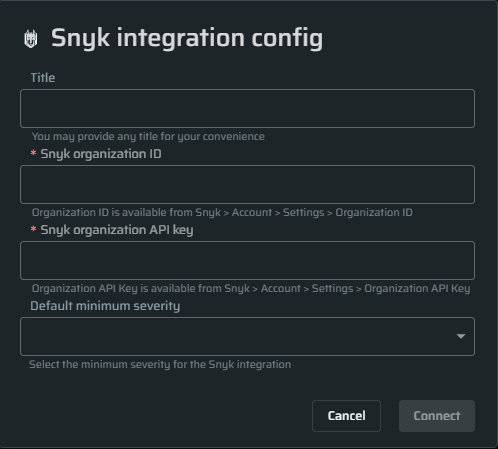This screenshot has height=449, width=498.
Task: Click the Organization ID location hint text
Action: pos(222,213)
